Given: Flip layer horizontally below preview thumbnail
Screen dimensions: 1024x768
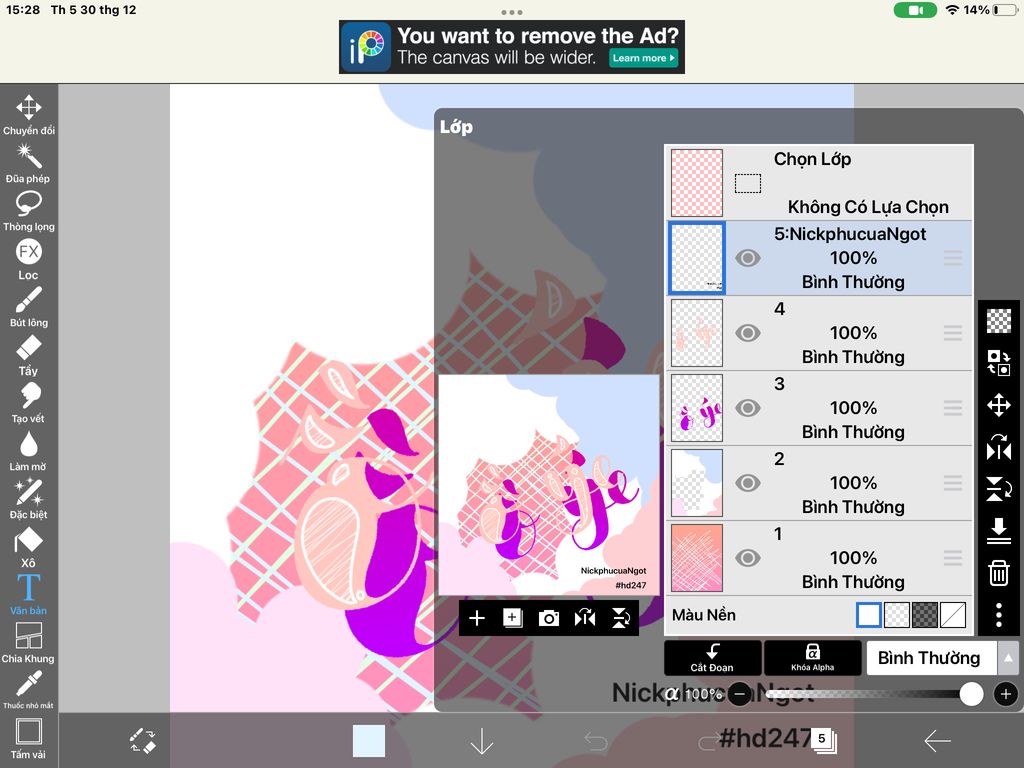Looking at the screenshot, I should [x=585, y=618].
